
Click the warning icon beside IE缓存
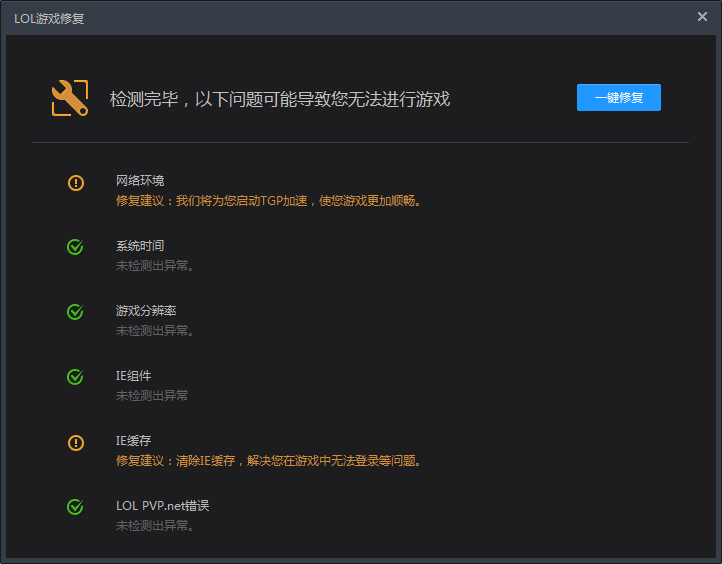[x=76, y=443]
